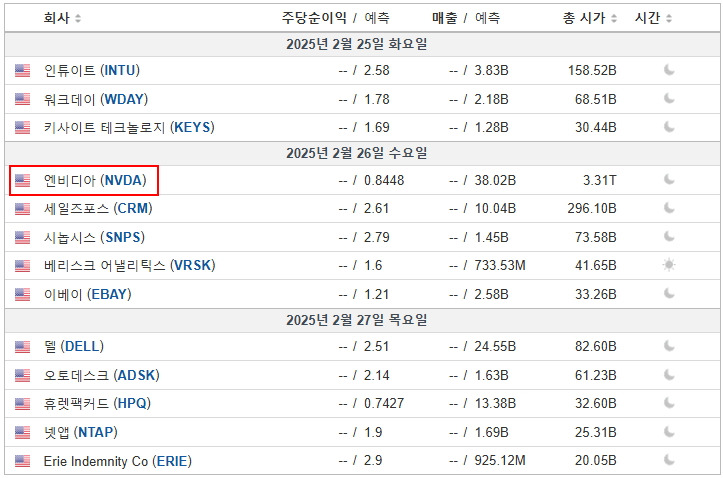Click NVDA revenue forecast 38.02B
Viewport: 723px width, 478px height.
click(495, 180)
